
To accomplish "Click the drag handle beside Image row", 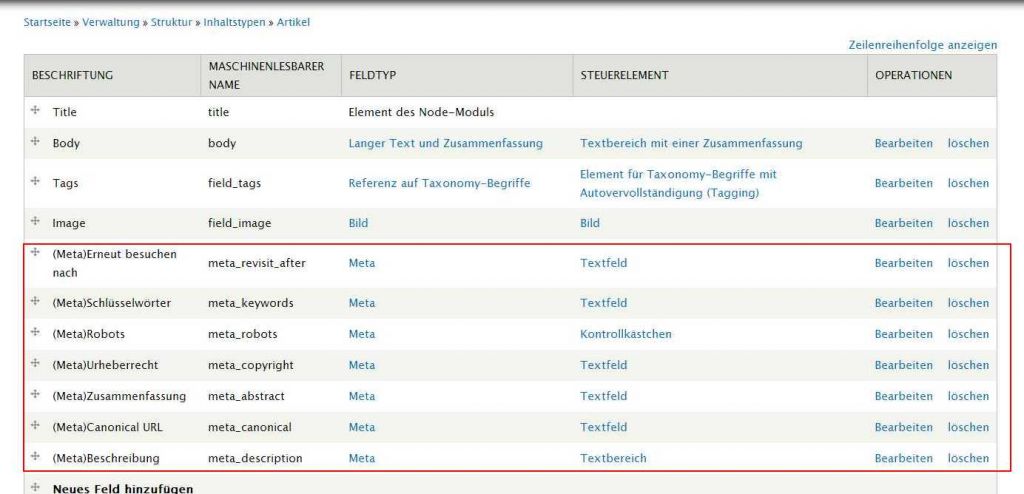I will [36, 222].
